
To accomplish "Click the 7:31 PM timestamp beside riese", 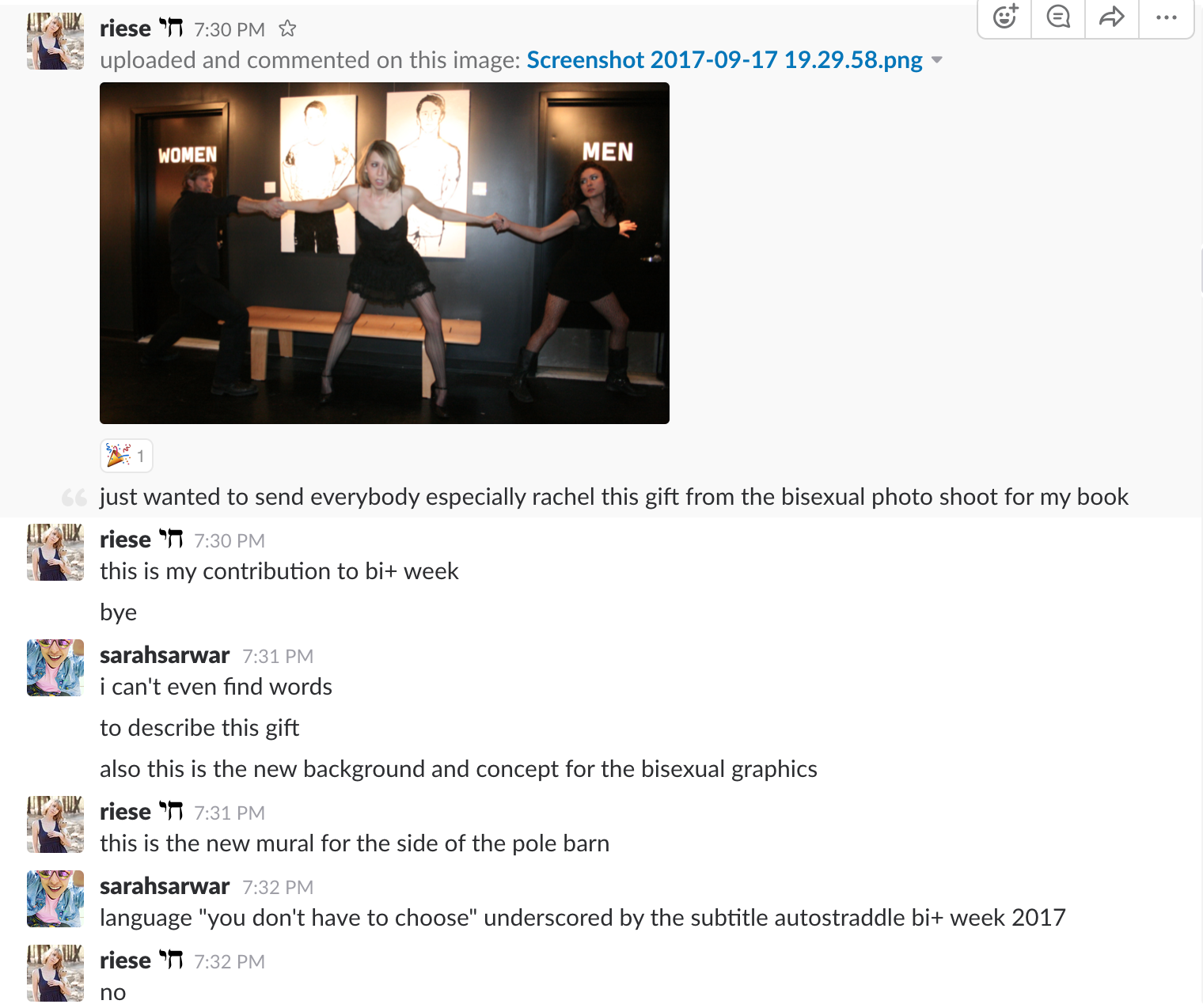I will [230, 813].
